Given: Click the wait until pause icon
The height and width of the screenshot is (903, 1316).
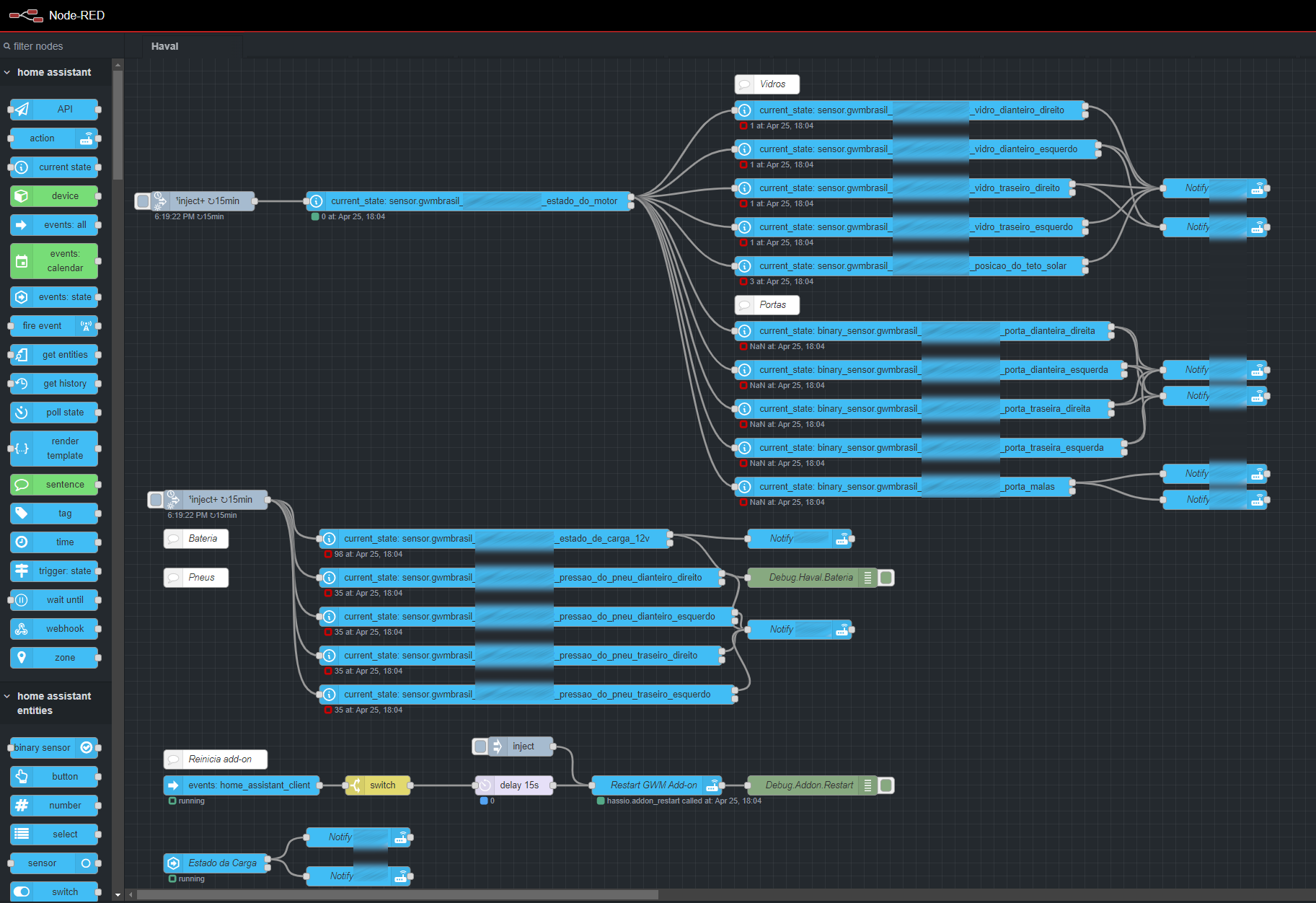Looking at the screenshot, I should (x=22, y=600).
